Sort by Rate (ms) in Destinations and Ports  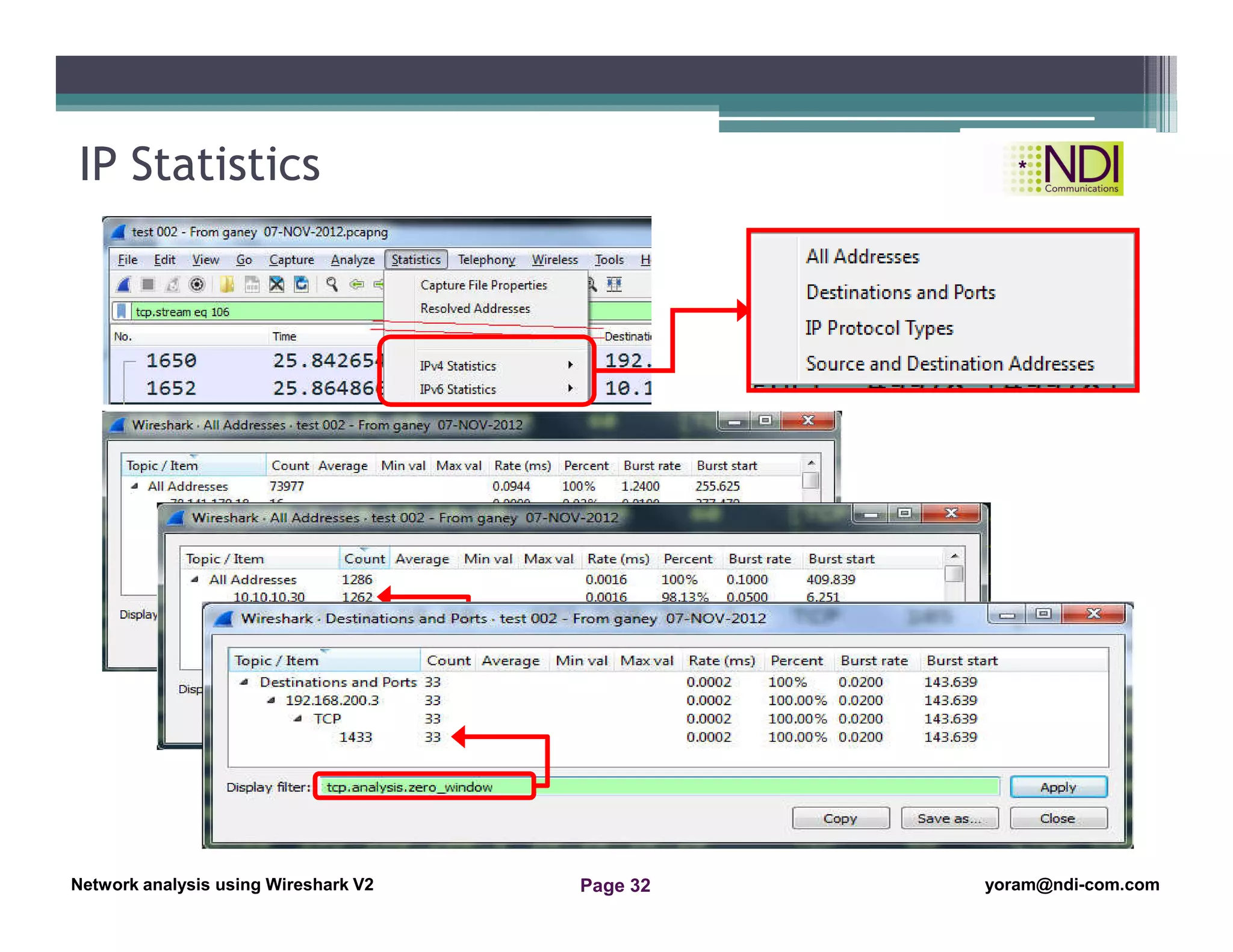tap(722, 661)
